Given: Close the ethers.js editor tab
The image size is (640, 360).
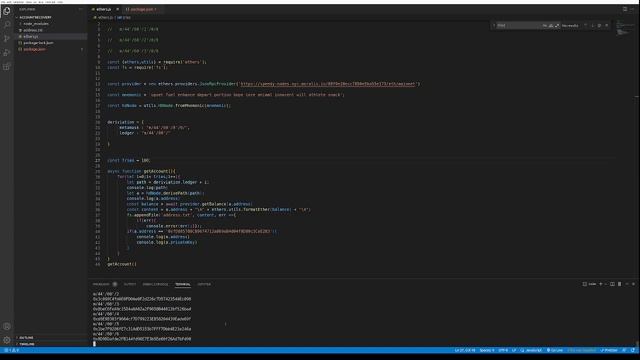Looking at the screenshot, I should [118, 9].
